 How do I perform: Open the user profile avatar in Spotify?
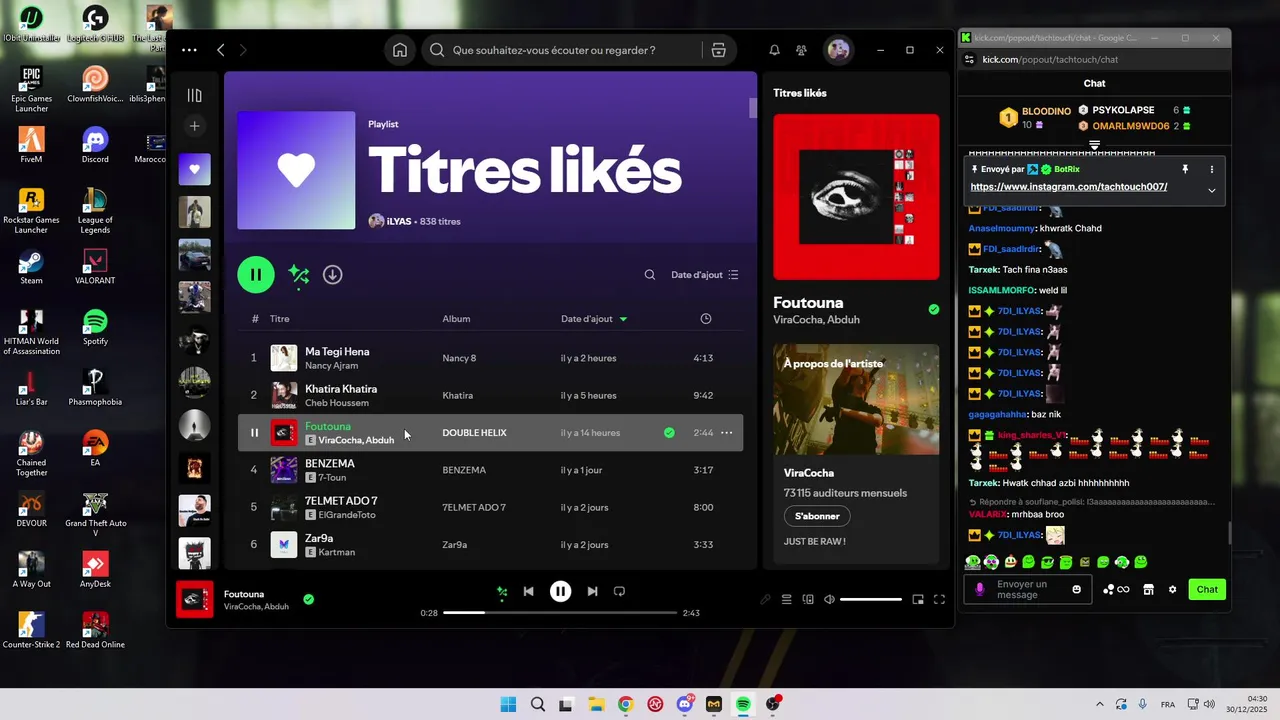click(x=838, y=50)
